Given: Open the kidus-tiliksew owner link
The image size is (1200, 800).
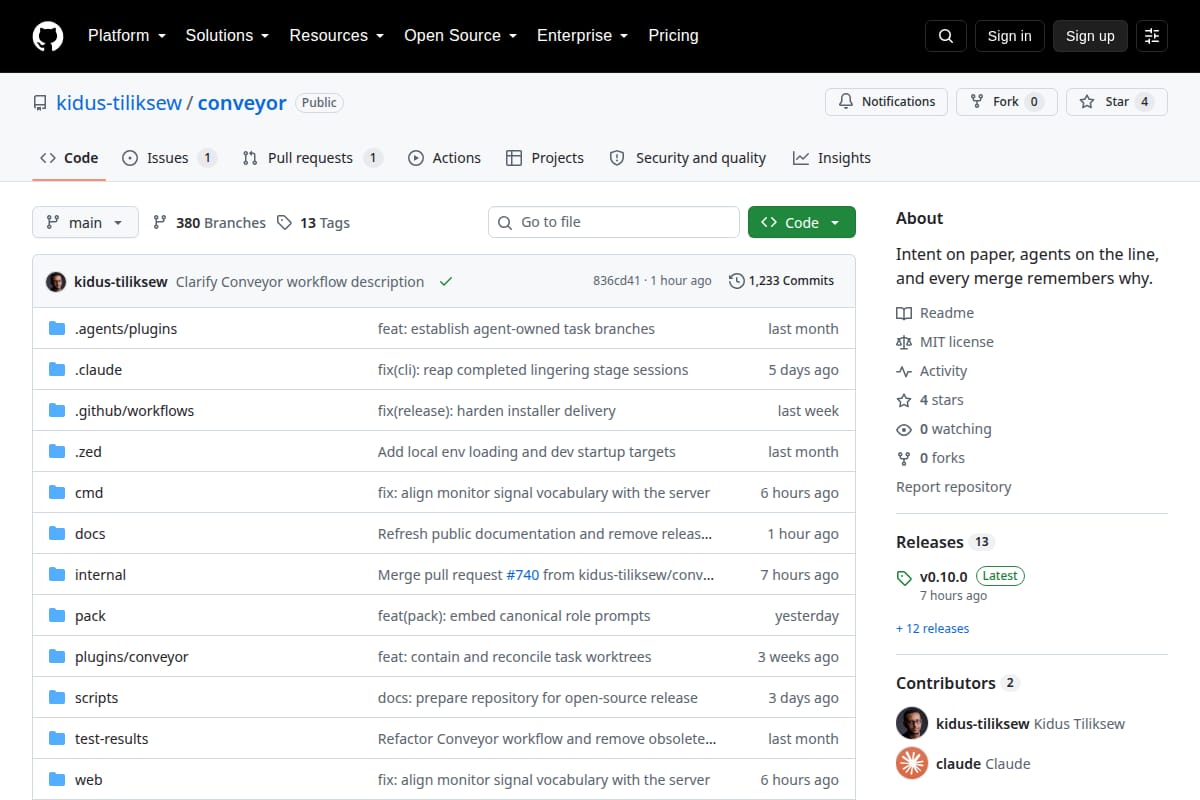Looking at the screenshot, I should pyautogui.click(x=119, y=103).
